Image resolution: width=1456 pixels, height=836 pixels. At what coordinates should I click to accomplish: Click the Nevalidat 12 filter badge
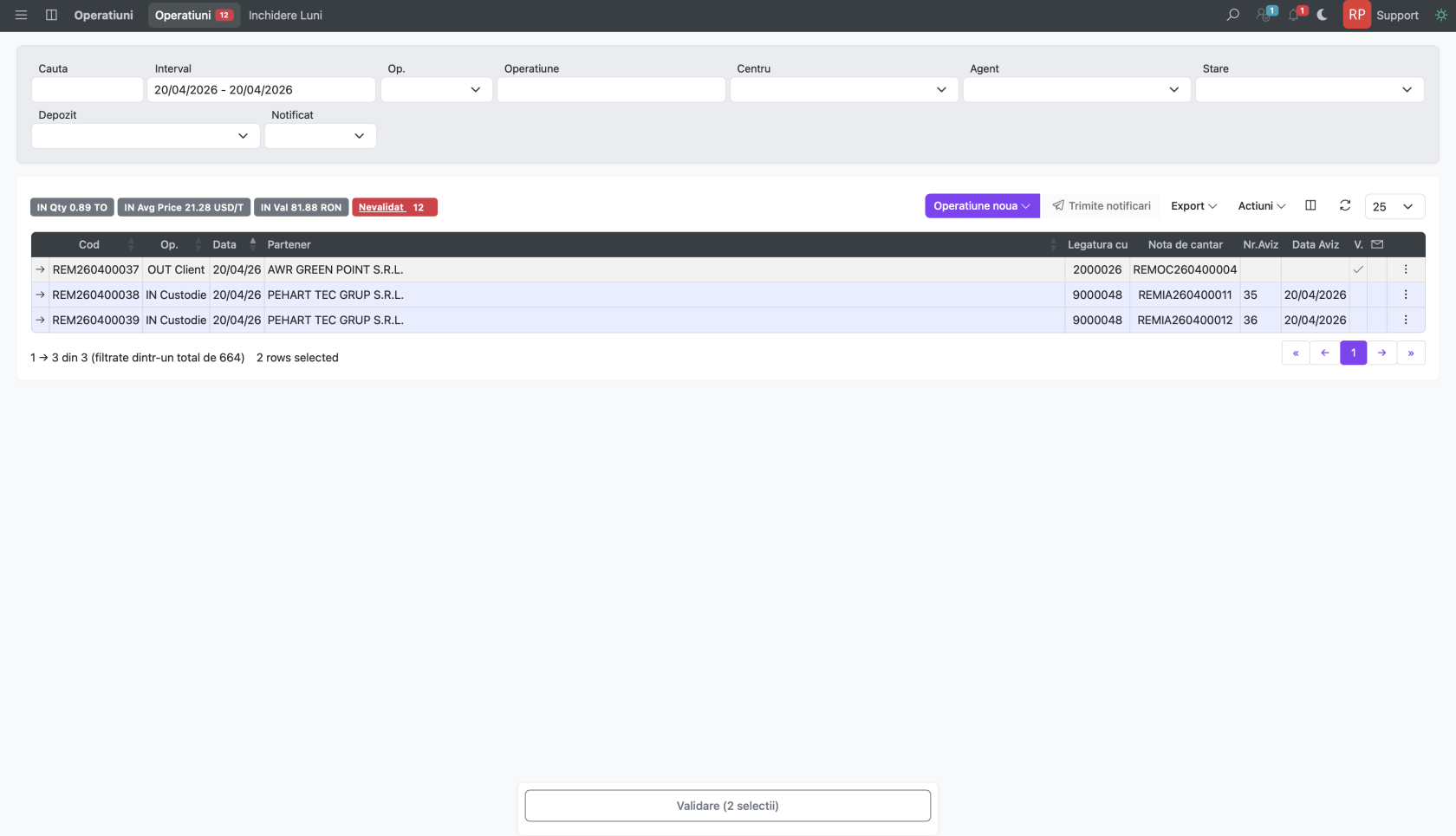[x=394, y=207]
